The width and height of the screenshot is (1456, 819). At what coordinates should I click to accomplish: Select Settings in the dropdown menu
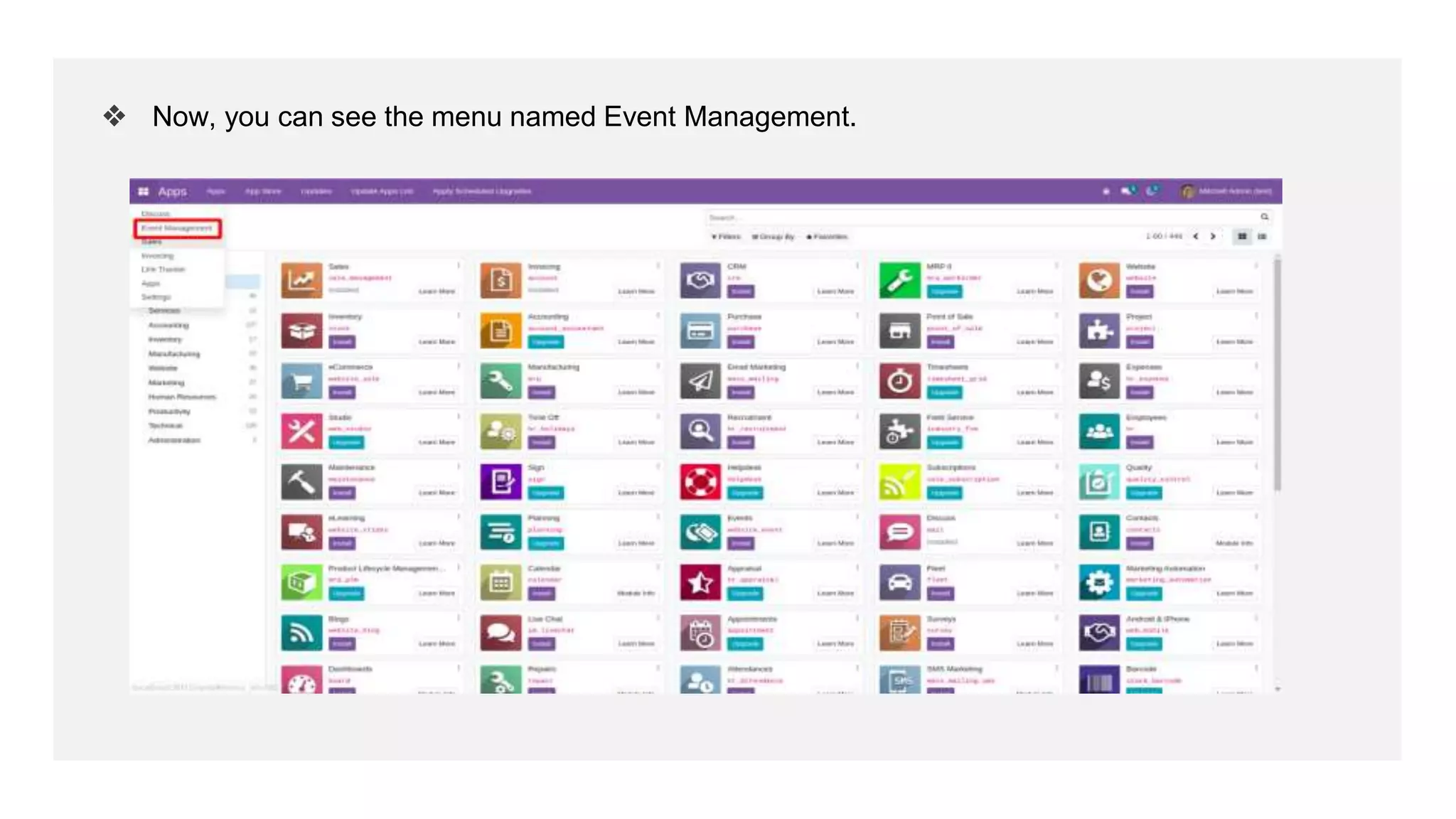tap(156, 297)
